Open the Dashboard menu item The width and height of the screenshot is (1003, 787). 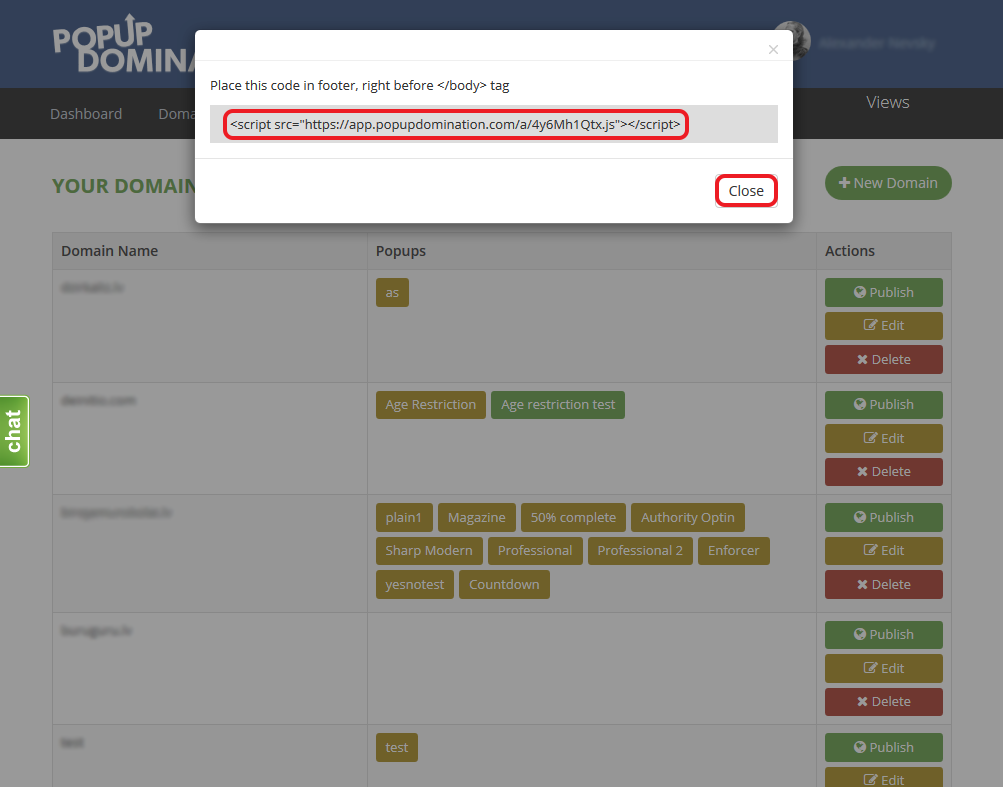point(86,114)
